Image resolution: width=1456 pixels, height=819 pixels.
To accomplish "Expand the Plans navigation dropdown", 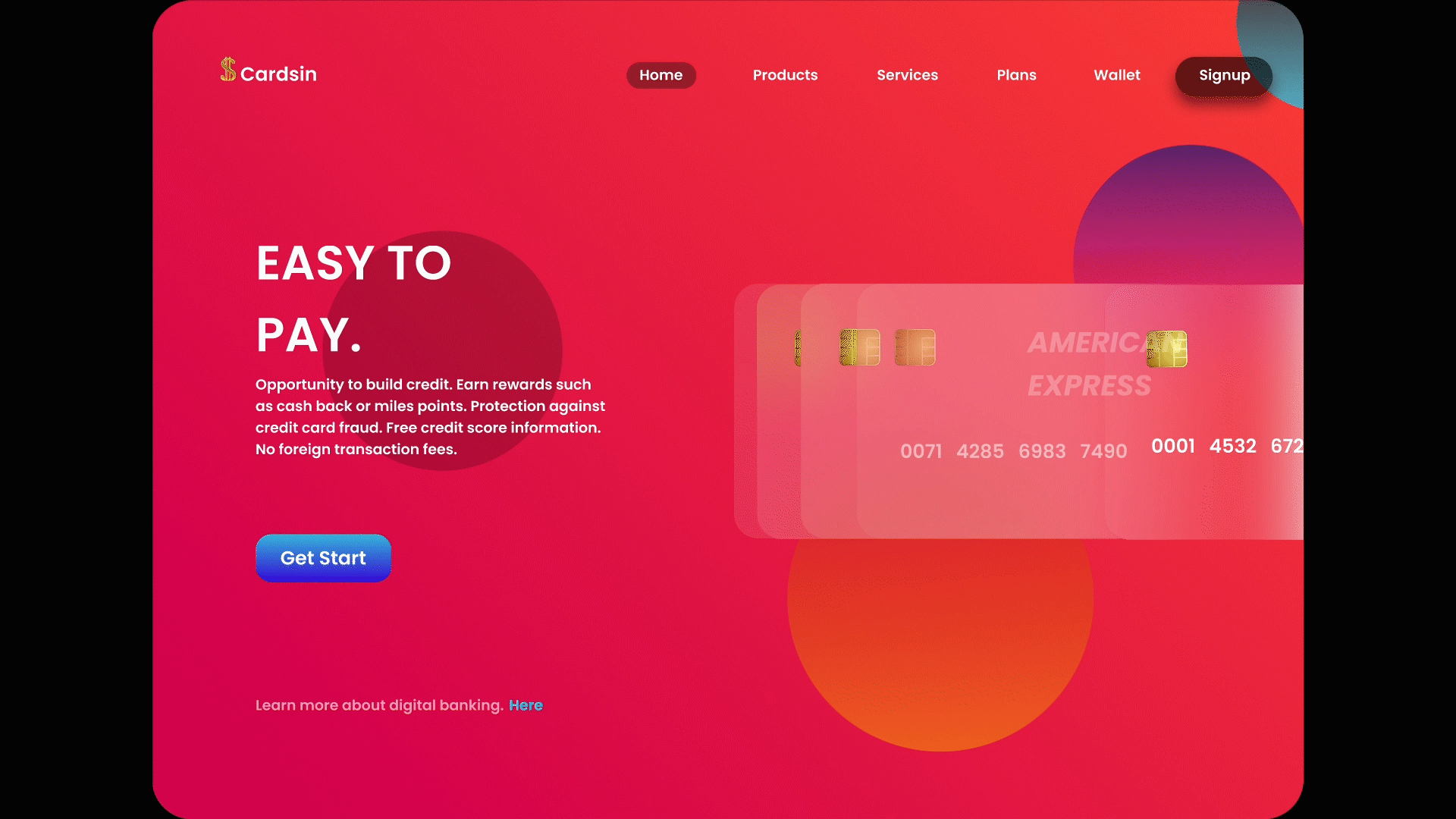I will (1016, 75).
